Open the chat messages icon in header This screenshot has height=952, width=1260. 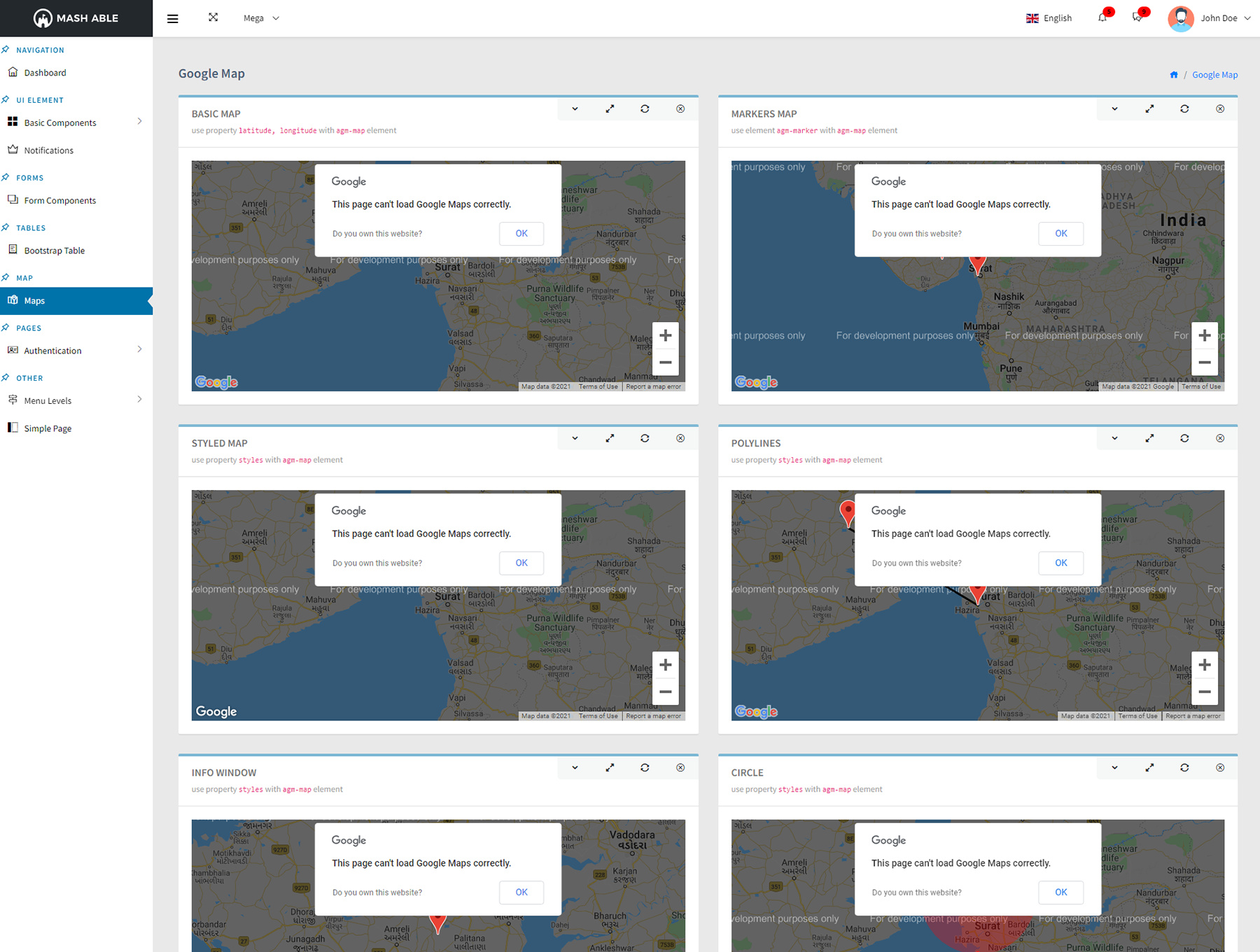tap(1137, 17)
